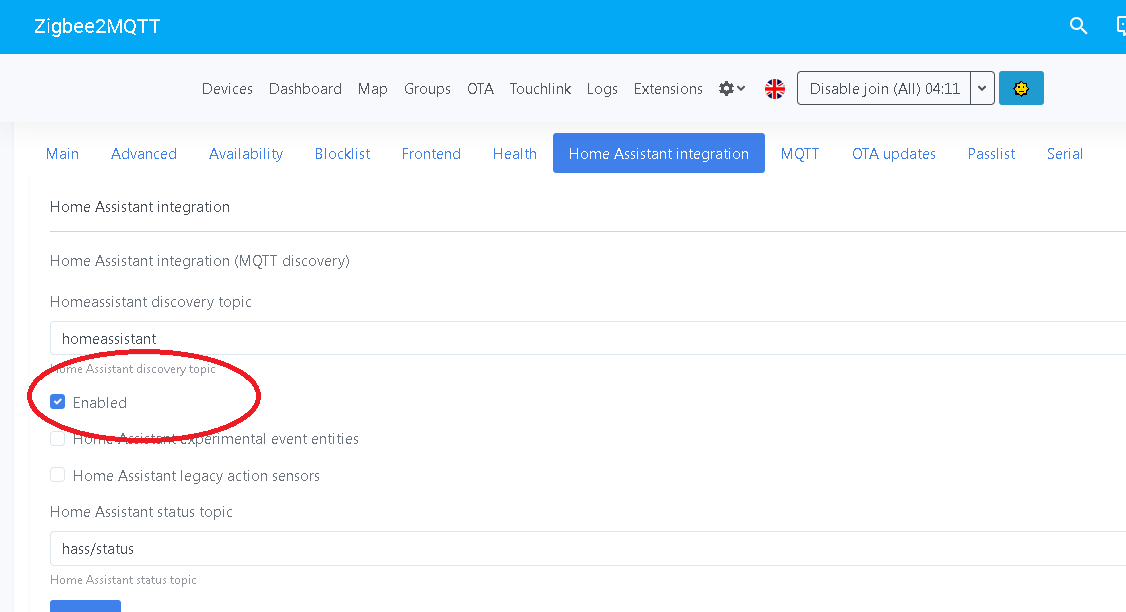Viewport: 1126px width, 612px height.
Task: Change language via UK flag icon
Action: point(775,88)
